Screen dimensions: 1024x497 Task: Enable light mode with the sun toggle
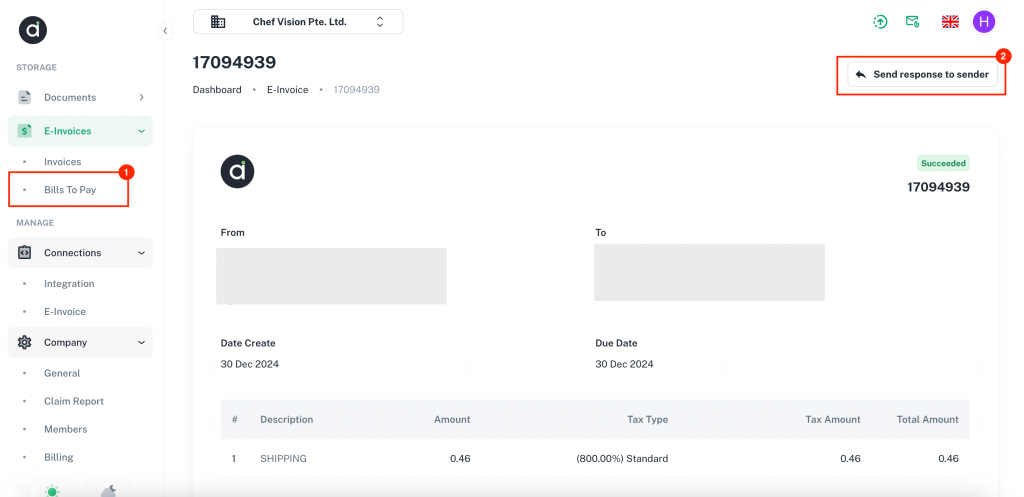tap(52, 489)
